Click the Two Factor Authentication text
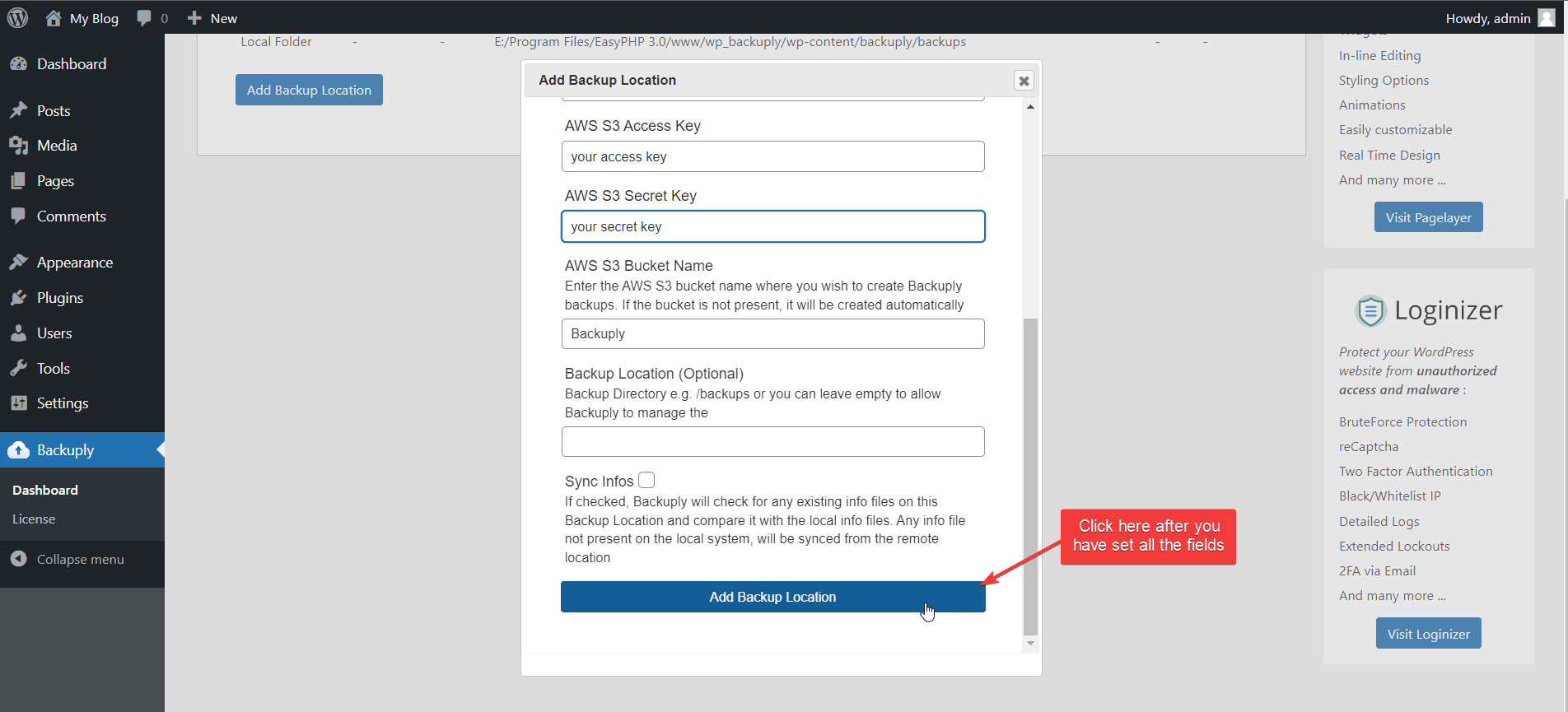Image resolution: width=1568 pixels, height=712 pixels. 1416,471
